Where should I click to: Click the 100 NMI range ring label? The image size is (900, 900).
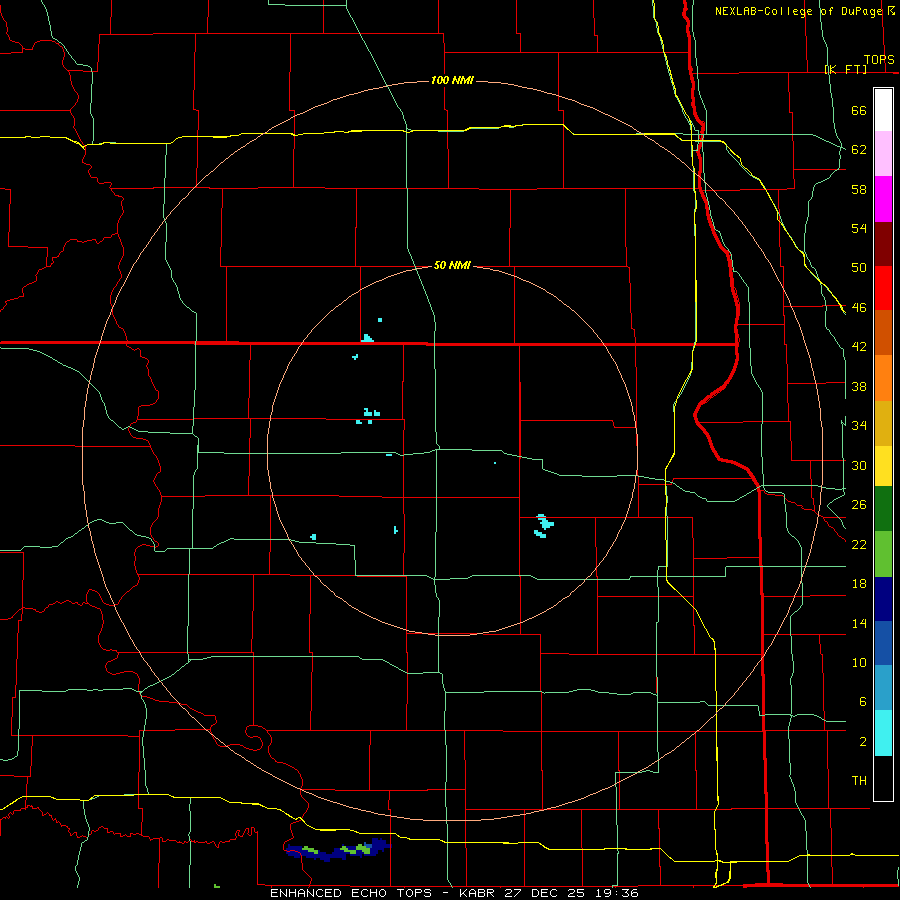click(x=452, y=80)
